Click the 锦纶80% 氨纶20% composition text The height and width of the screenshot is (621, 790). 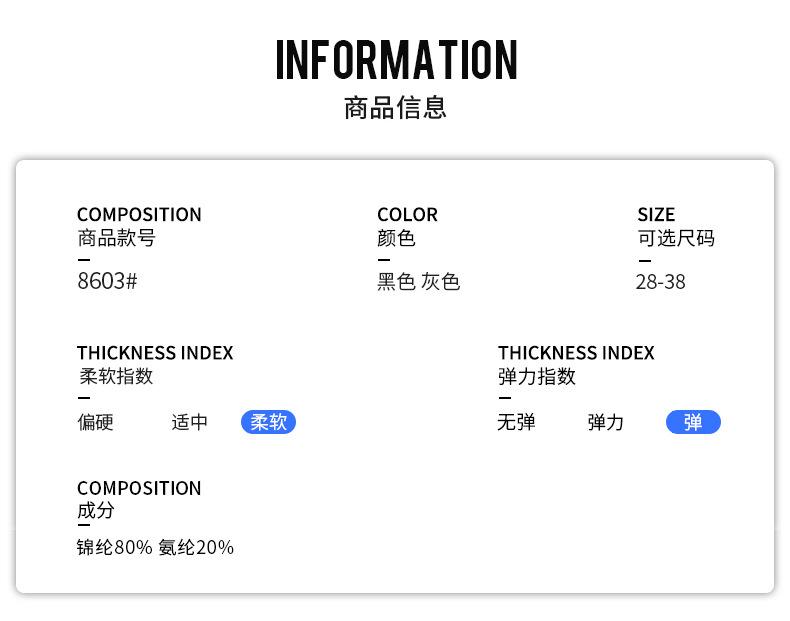(x=155, y=547)
